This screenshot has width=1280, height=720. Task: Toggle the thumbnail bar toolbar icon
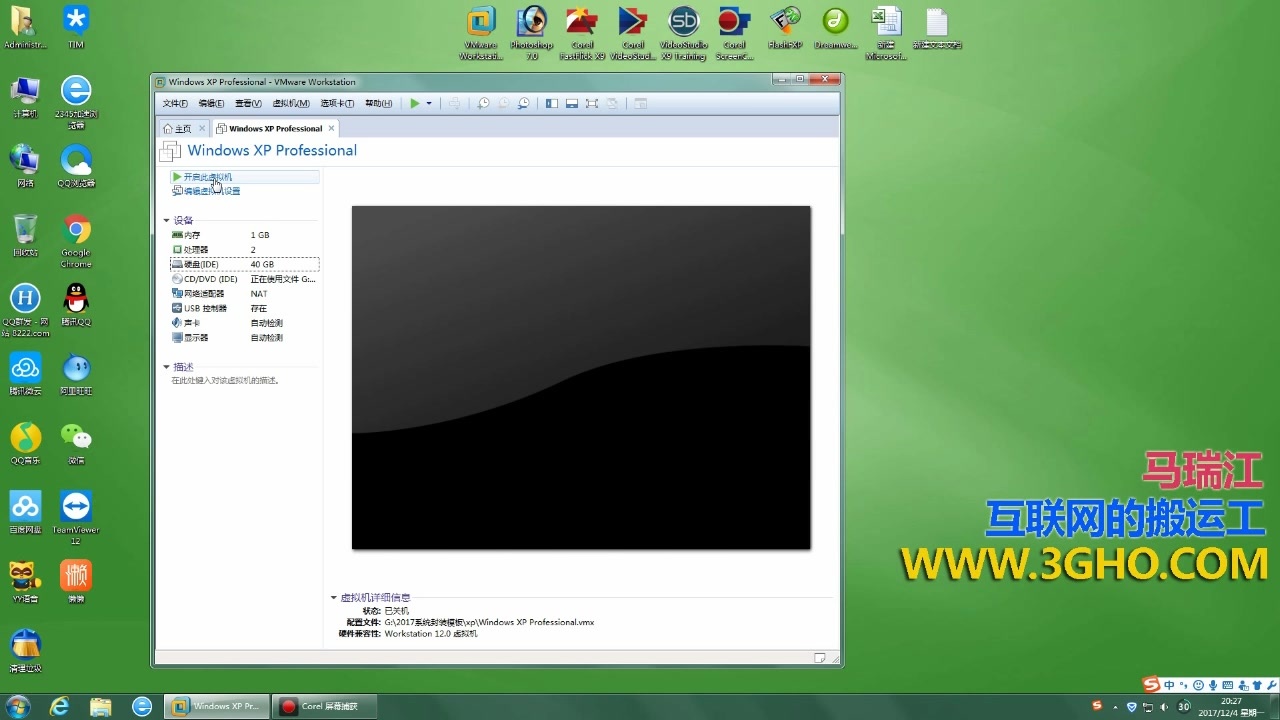571,103
